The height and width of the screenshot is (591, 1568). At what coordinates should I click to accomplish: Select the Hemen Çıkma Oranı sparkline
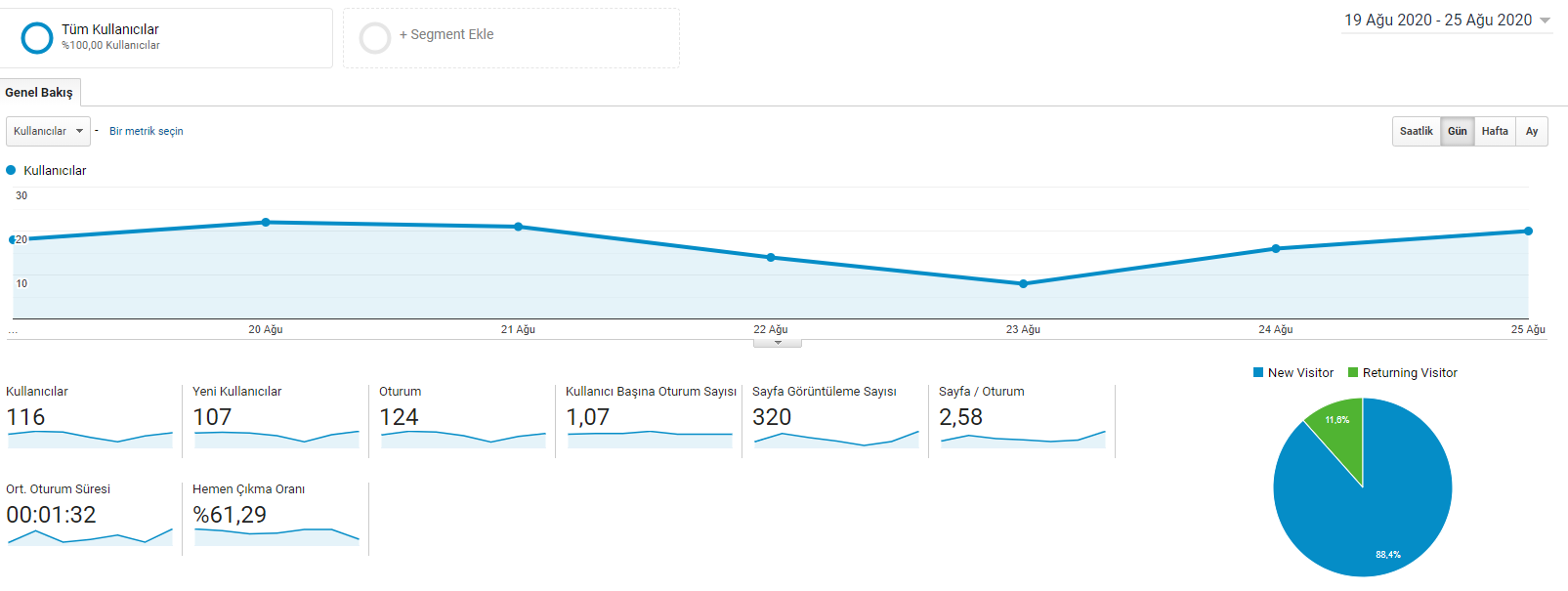pos(276,535)
